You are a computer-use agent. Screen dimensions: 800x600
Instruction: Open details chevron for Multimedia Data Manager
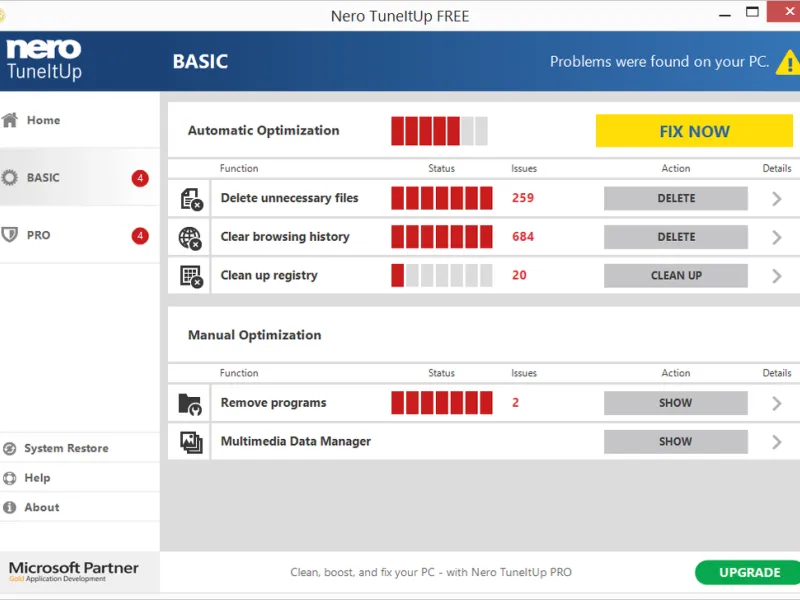tap(777, 442)
